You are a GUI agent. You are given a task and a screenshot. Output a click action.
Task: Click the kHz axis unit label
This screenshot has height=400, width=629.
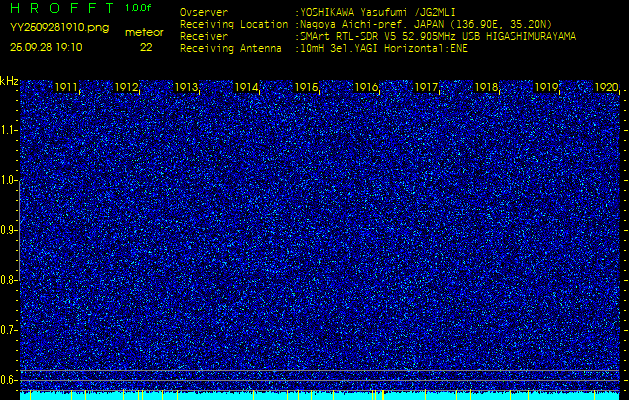click(x=9, y=81)
